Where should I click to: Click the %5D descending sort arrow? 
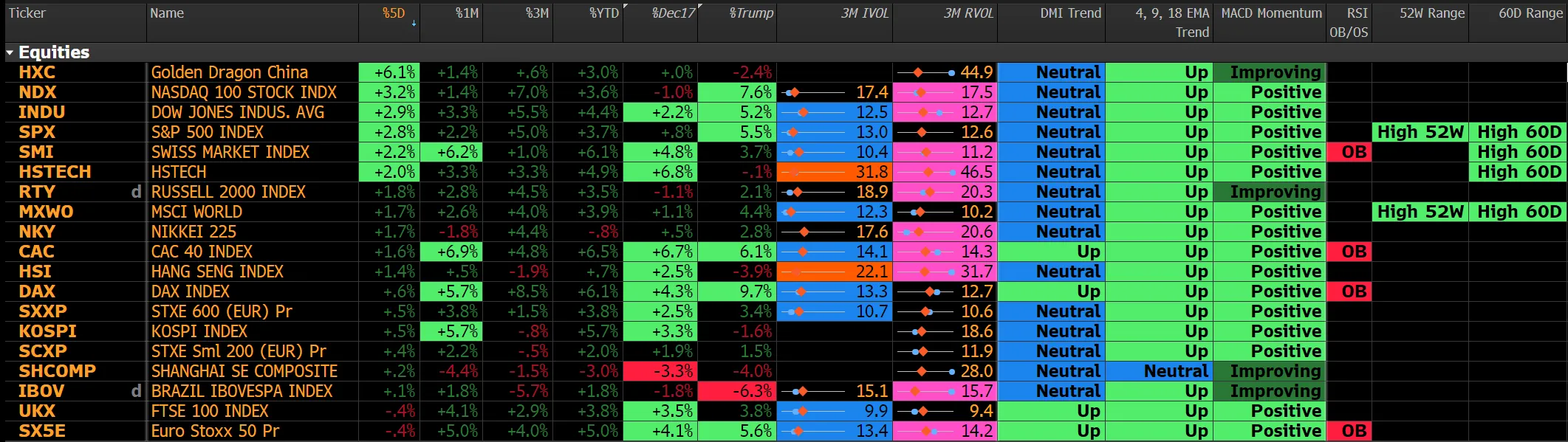[414, 24]
